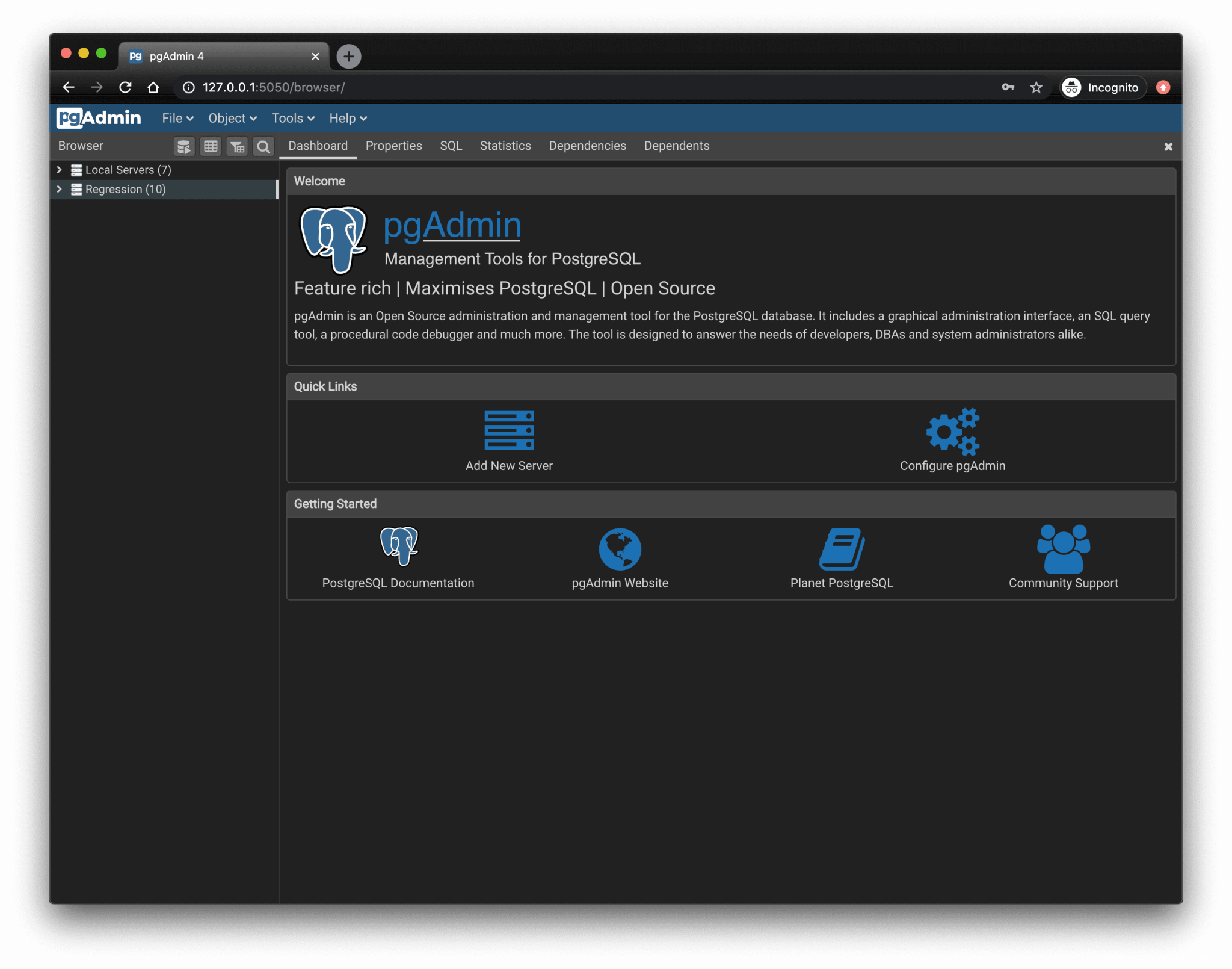Image resolution: width=1232 pixels, height=969 pixels.
Task: Open Configure pgAdmin gears icon
Action: 952,431
